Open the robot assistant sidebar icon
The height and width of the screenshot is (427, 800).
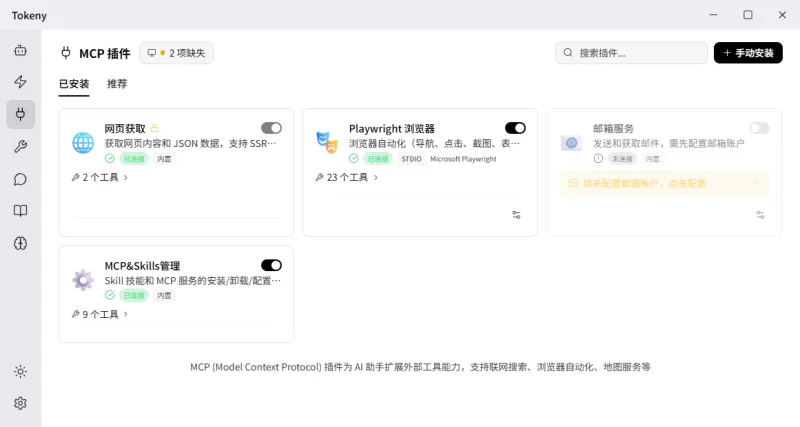click(x=20, y=50)
